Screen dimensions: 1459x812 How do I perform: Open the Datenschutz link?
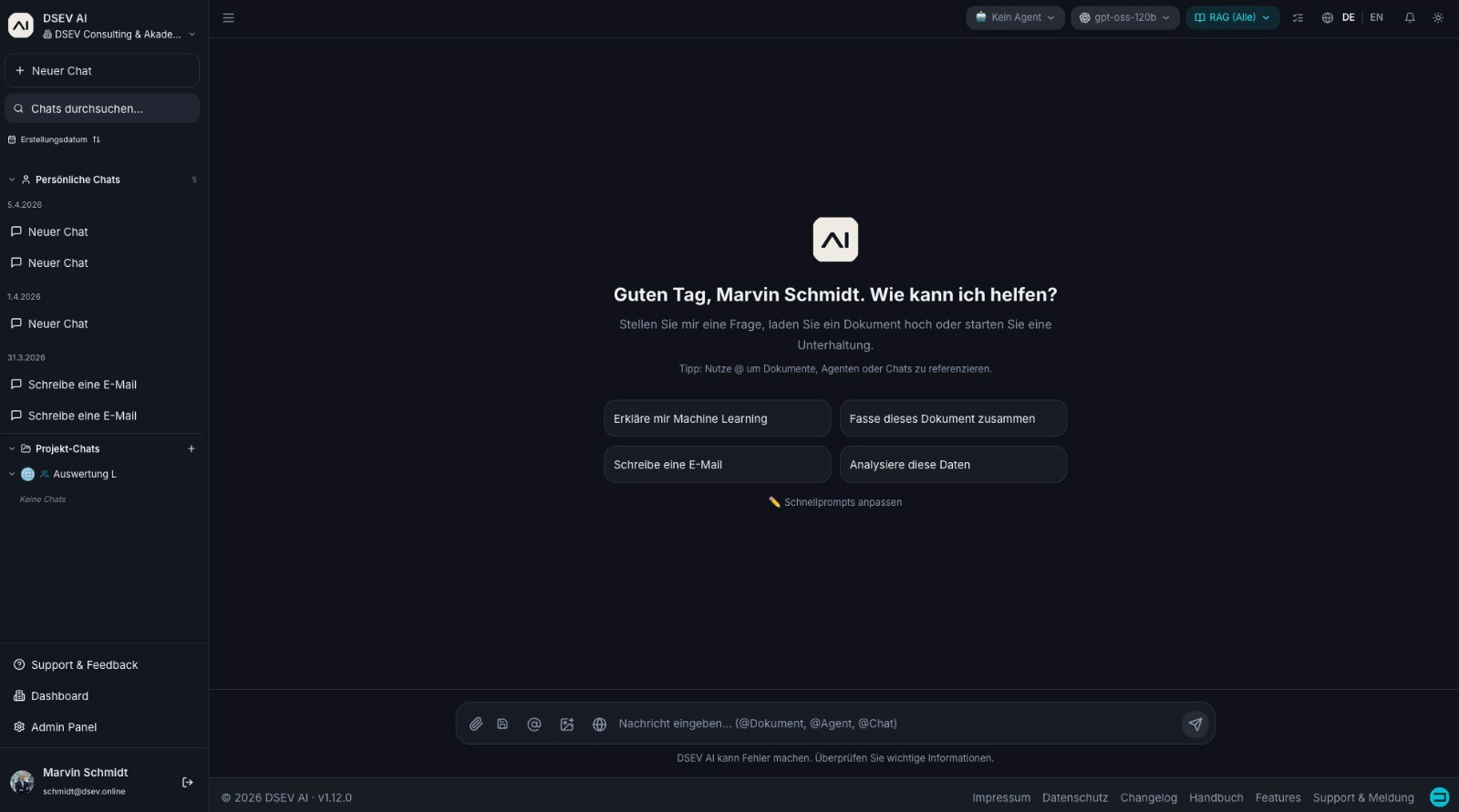tap(1075, 797)
